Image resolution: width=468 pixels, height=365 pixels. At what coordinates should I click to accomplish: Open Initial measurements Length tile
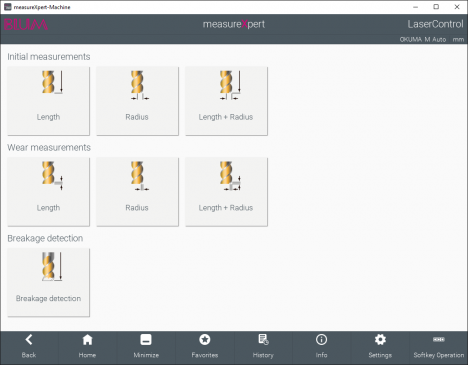point(49,101)
